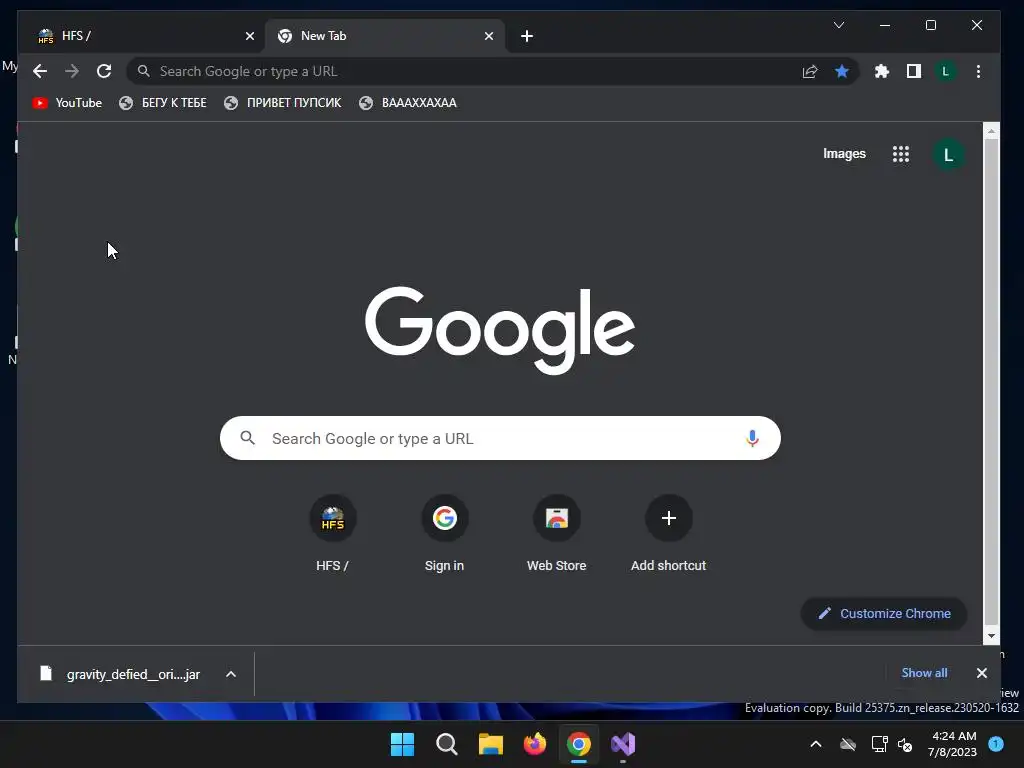Open the Sign in shortcut tile

(x=445, y=534)
